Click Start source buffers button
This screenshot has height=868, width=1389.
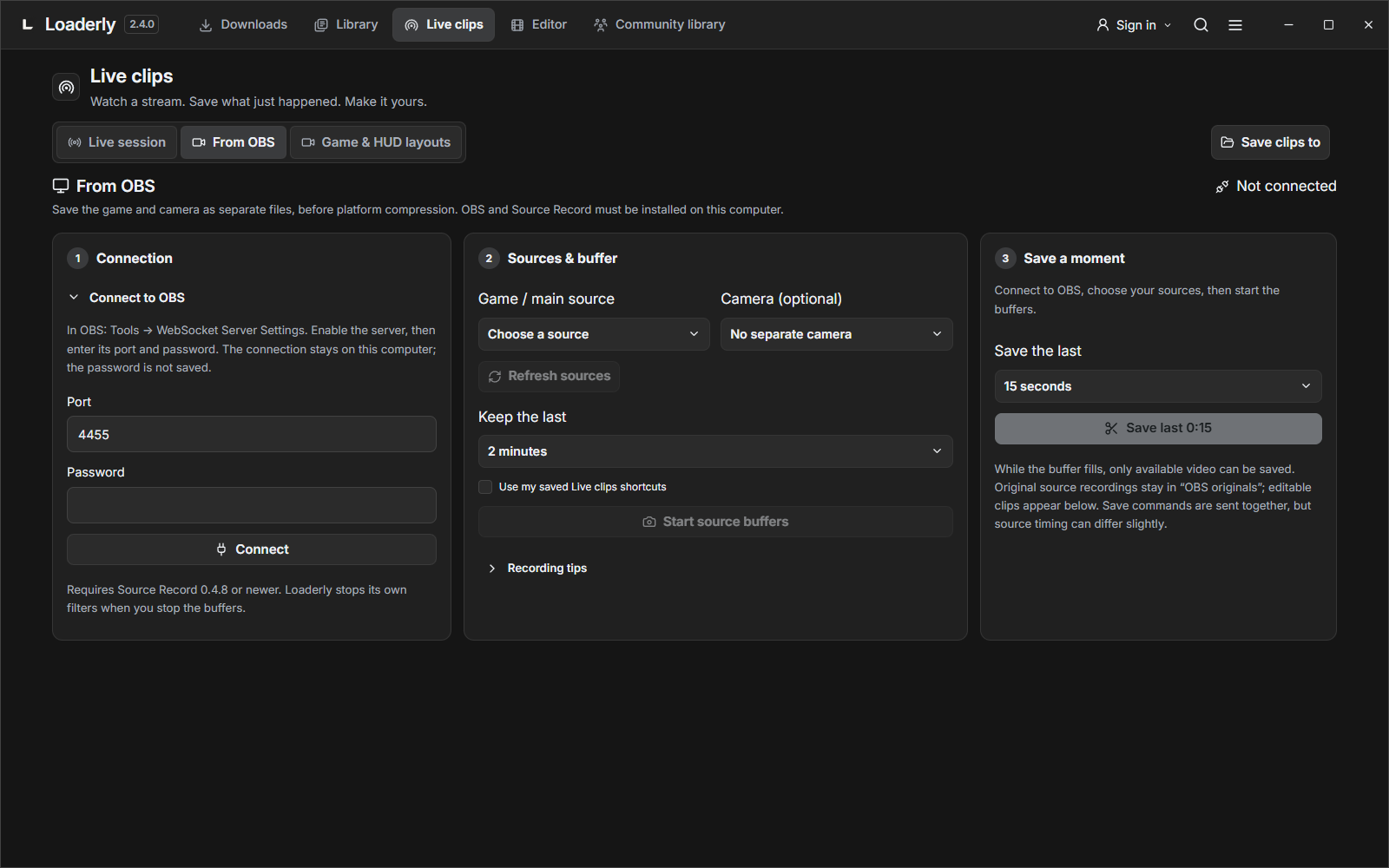coord(715,522)
